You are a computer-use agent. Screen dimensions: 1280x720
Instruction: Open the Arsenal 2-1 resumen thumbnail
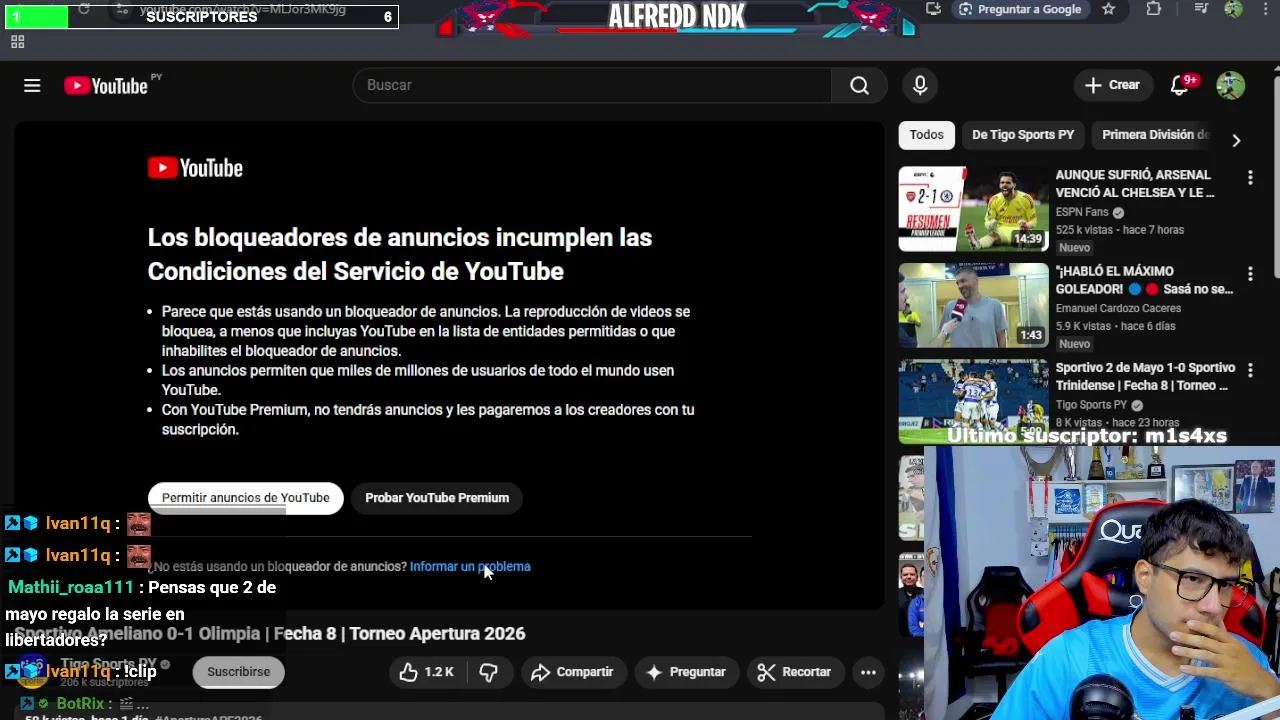tap(973, 209)
